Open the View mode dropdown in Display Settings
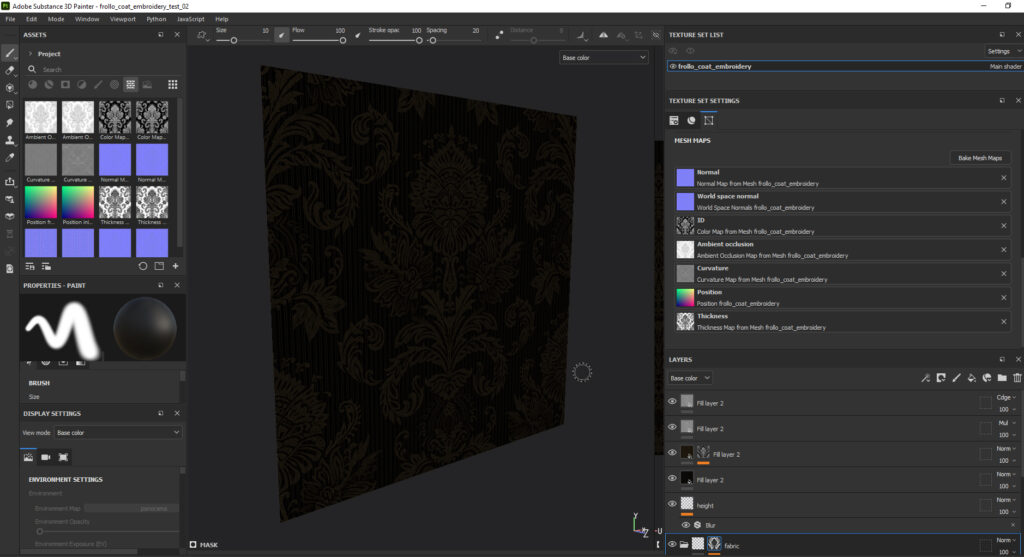1024x557 pixels. click(118, 432)
